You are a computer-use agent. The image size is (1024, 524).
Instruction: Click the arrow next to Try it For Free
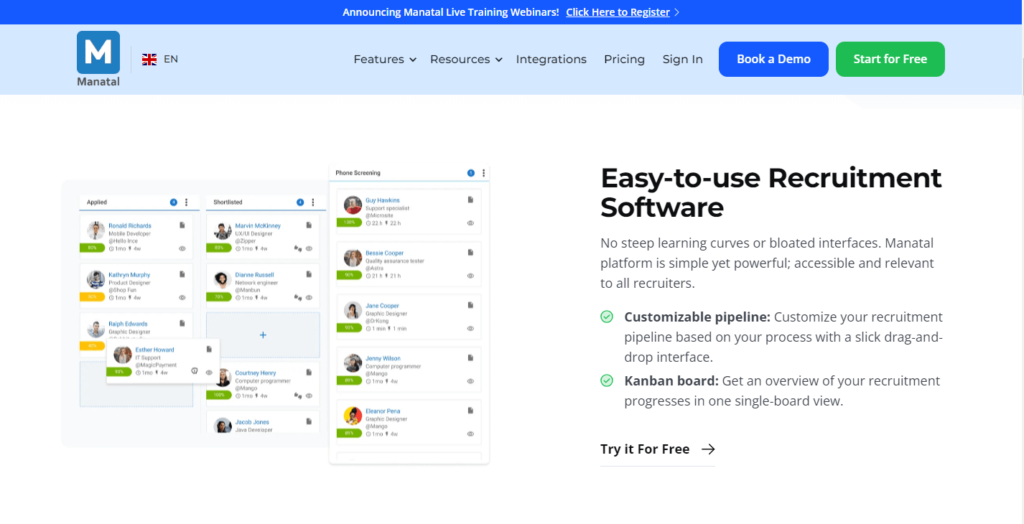[x=708, y=449]
